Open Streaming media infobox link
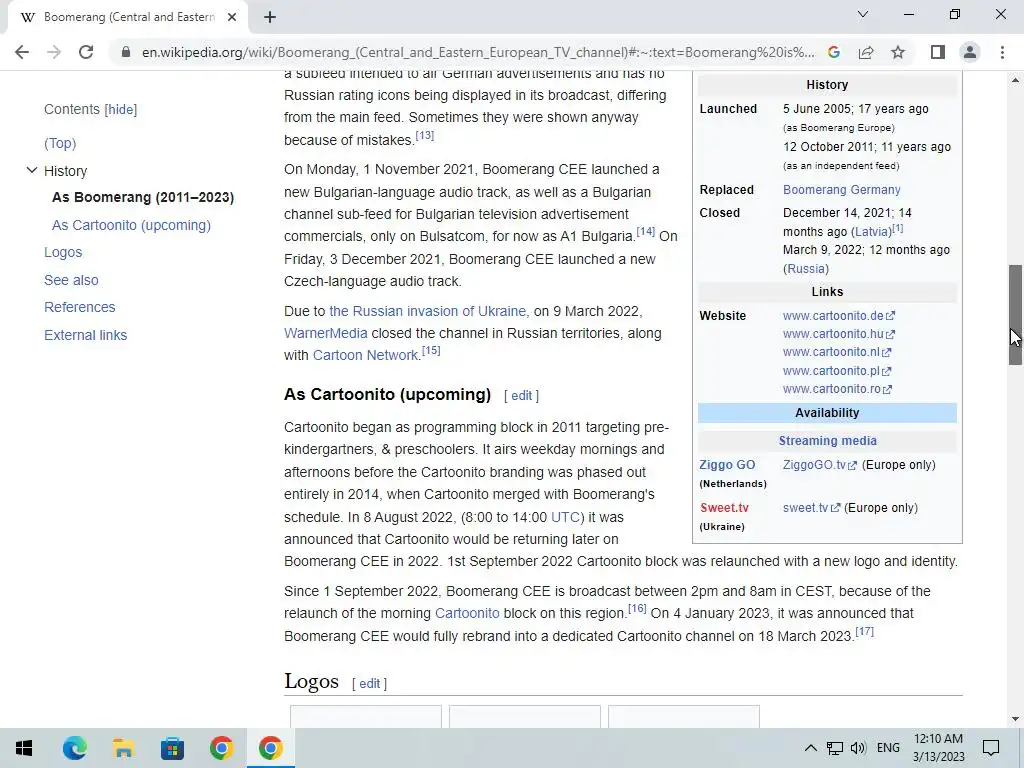1024x768 pixels. coord(827,441)
